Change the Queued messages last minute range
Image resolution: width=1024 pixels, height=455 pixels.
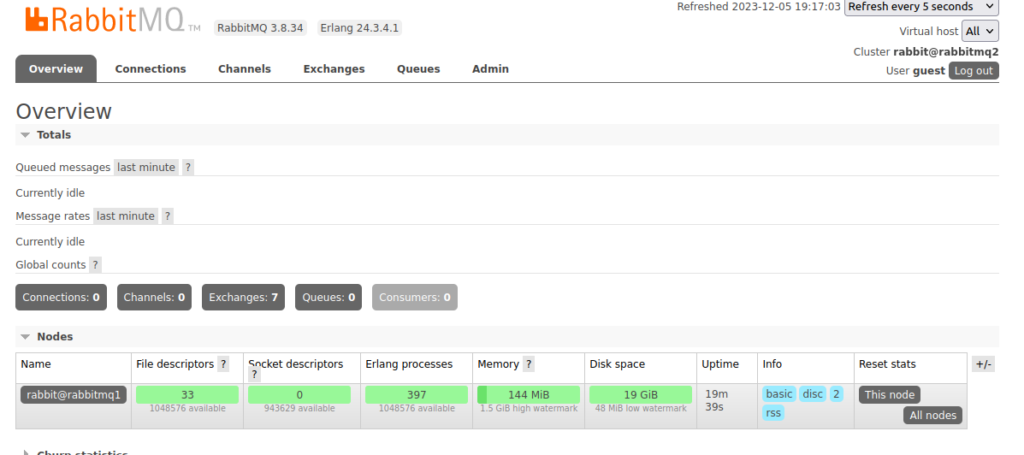coord(146,168)
